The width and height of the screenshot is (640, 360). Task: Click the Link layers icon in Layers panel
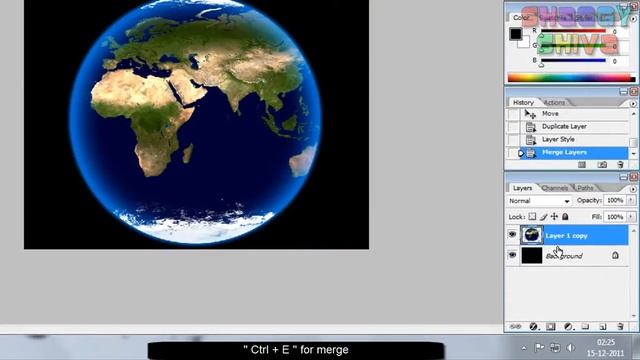tap(516, 327)
